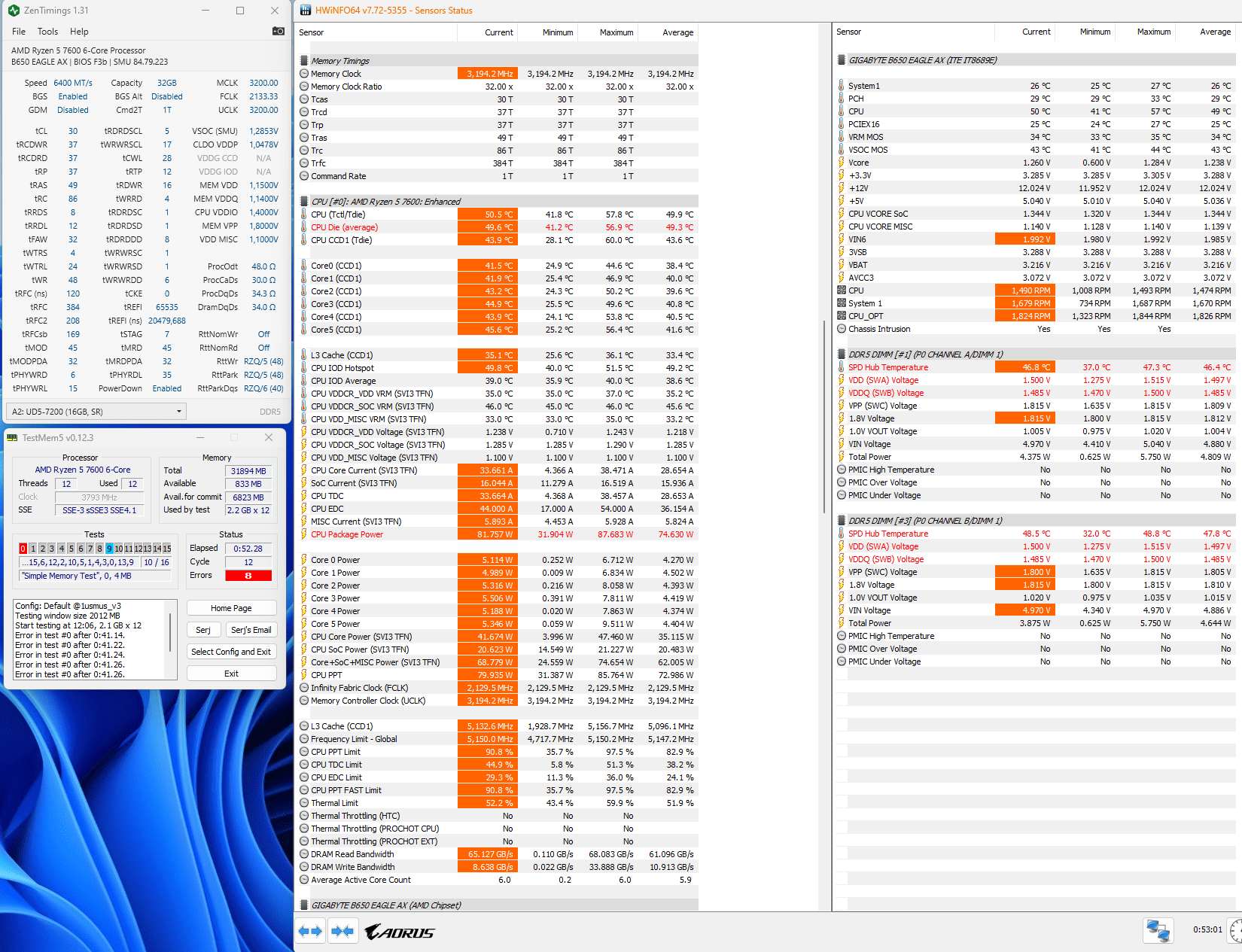Viewport: 1242px width, 952px height.
Task: Open the Tools menu in ZenTimings
Action: click(47, 32)
